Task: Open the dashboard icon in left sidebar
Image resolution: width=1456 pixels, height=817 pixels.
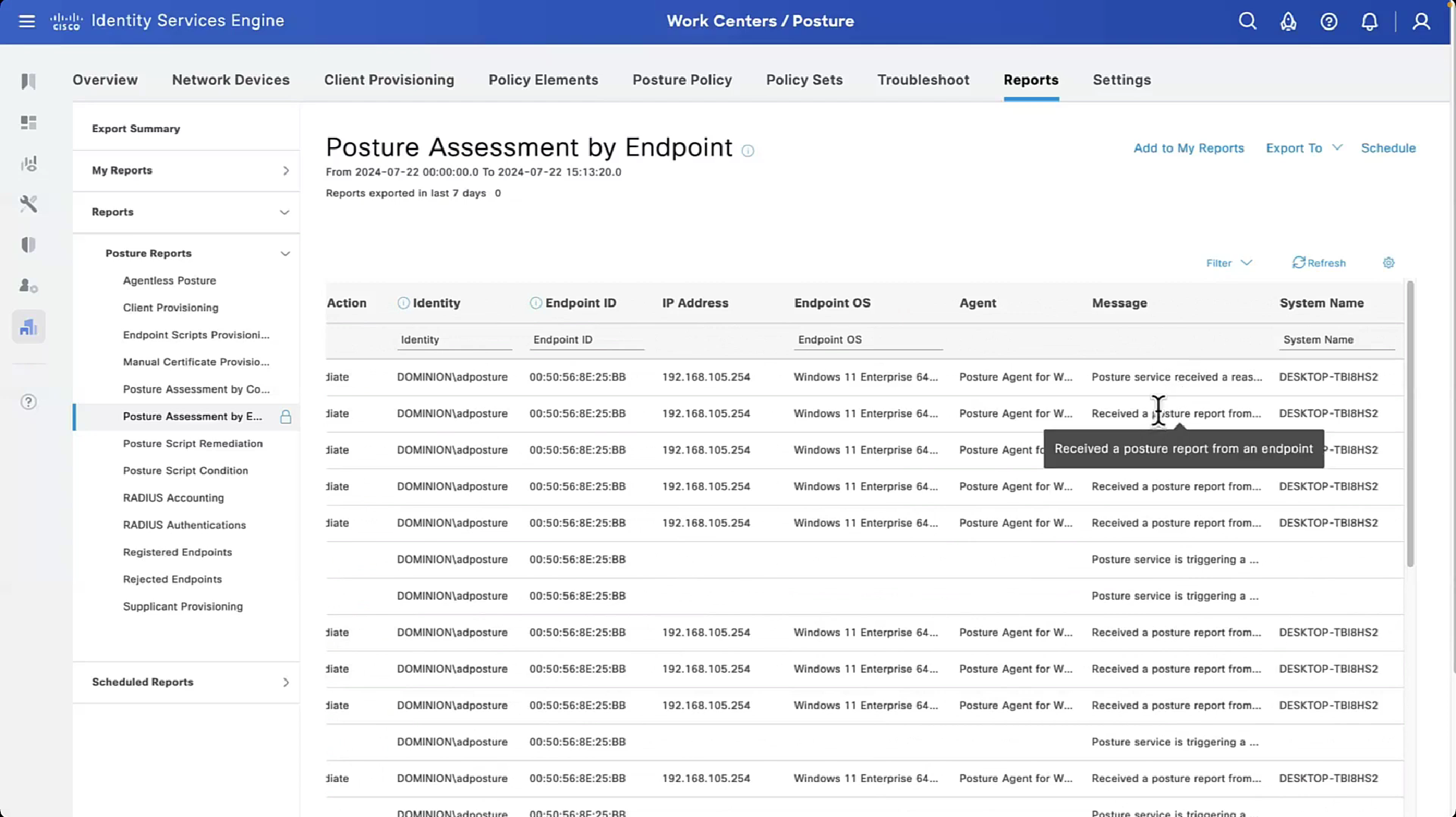Action: click(29, 123)
